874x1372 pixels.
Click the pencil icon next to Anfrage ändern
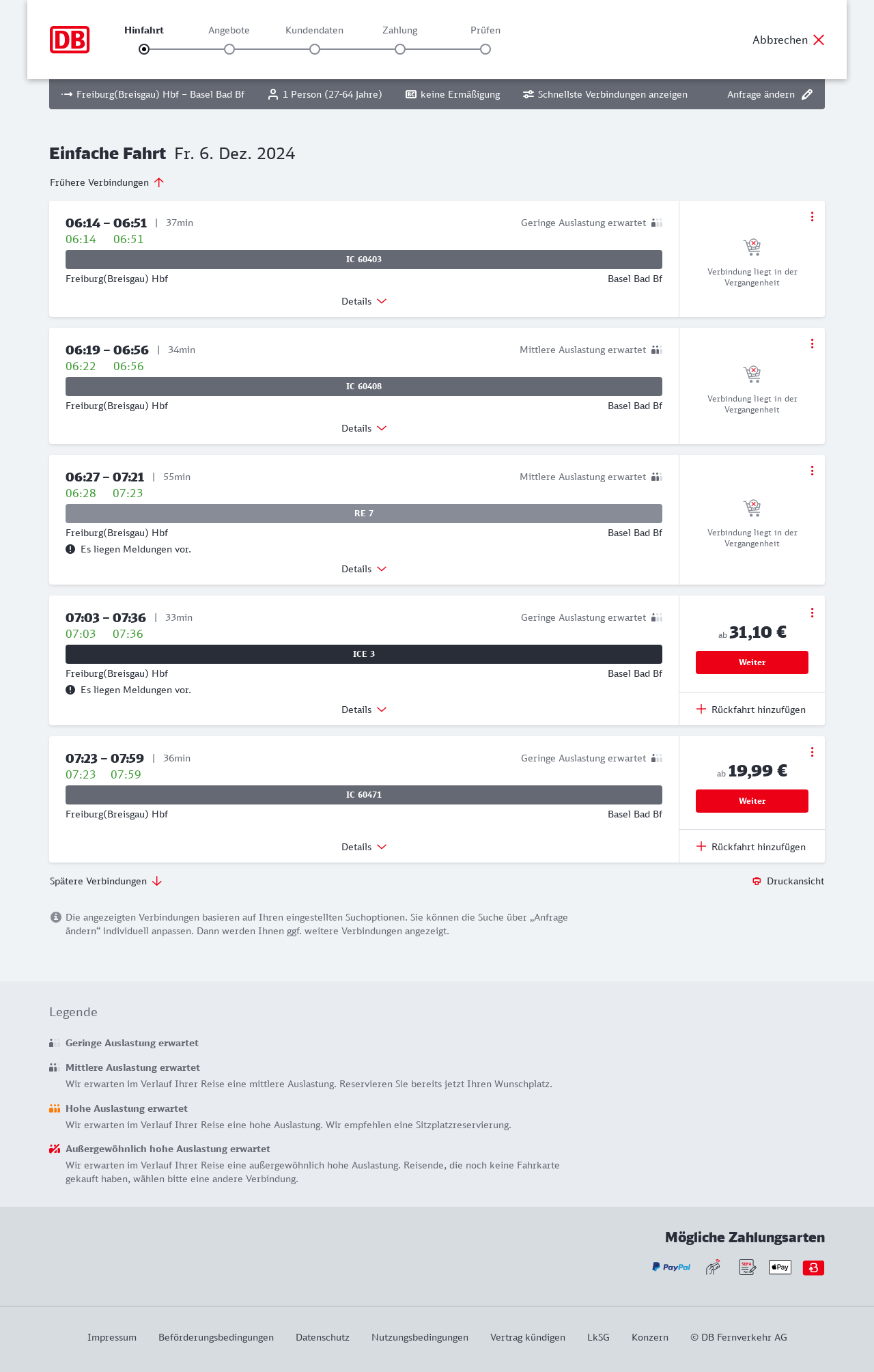pos(807,94)
